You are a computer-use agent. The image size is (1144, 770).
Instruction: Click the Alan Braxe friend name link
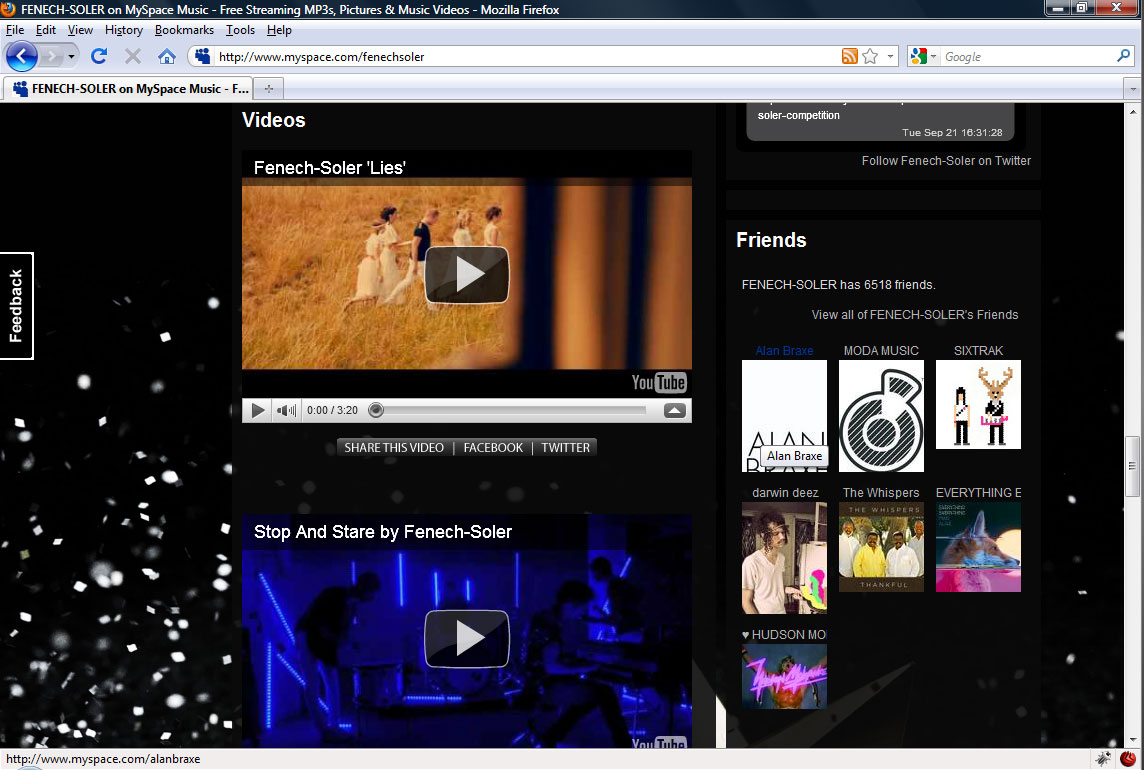[x=784, y=350]
